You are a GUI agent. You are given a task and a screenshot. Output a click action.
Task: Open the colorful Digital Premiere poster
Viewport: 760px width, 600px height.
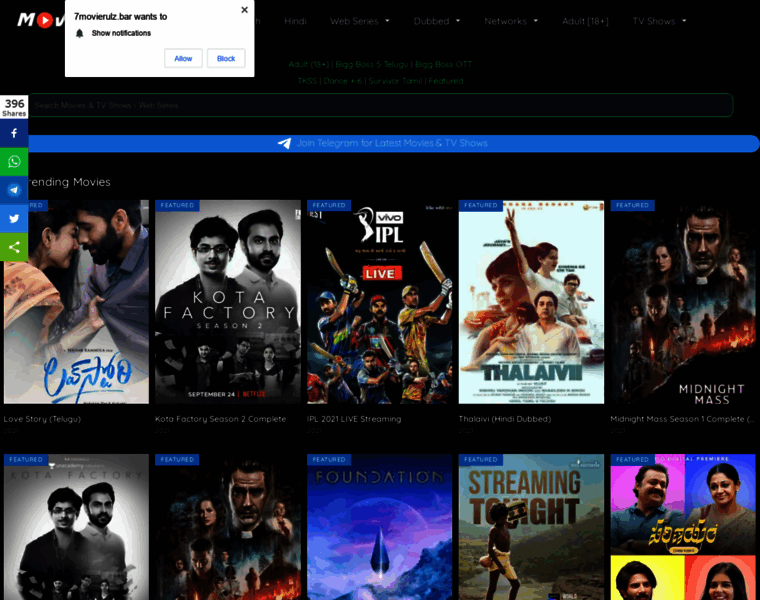coord(683,527)
